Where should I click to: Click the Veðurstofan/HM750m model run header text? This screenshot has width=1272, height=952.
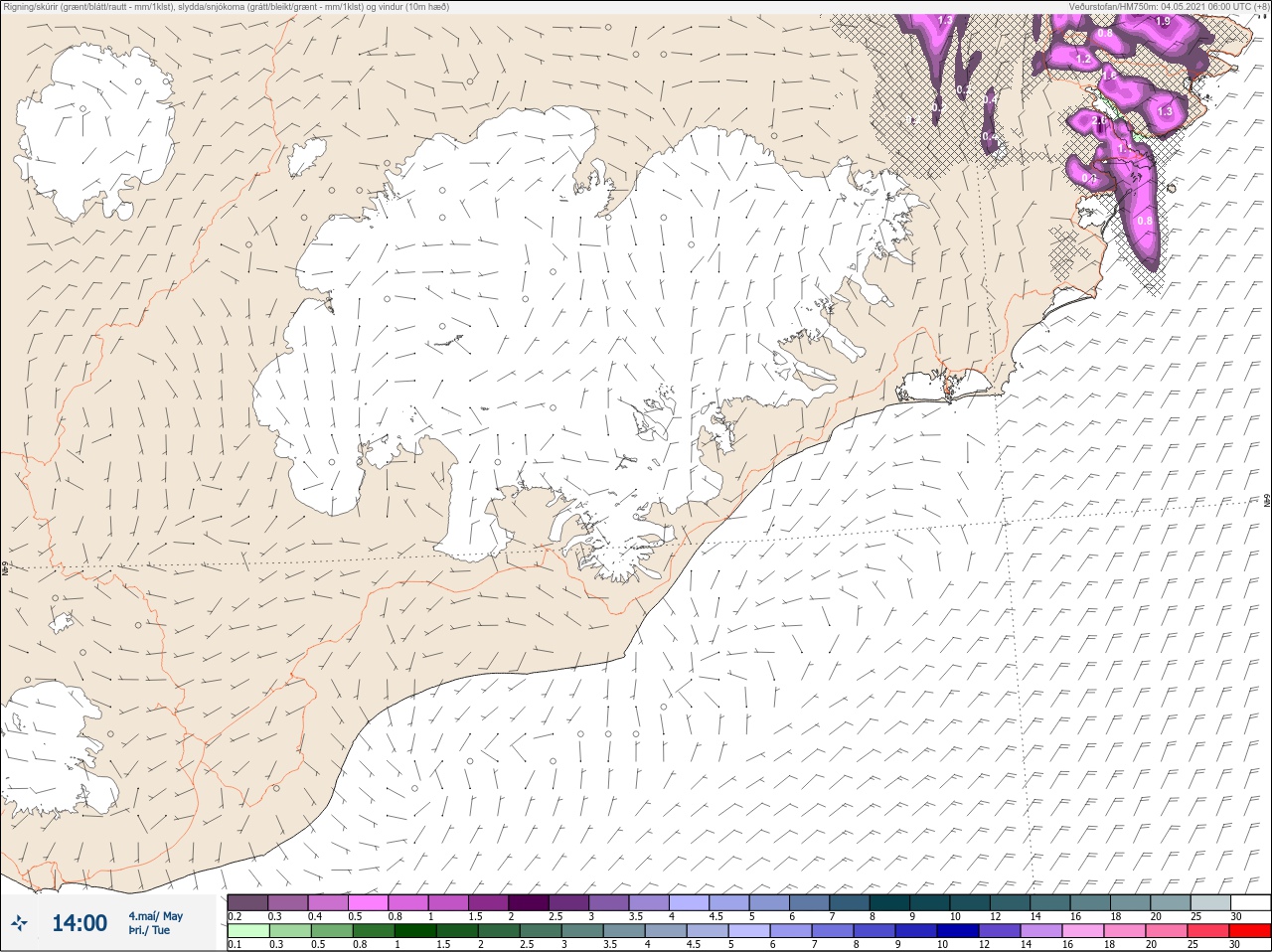coord(1168,6)
